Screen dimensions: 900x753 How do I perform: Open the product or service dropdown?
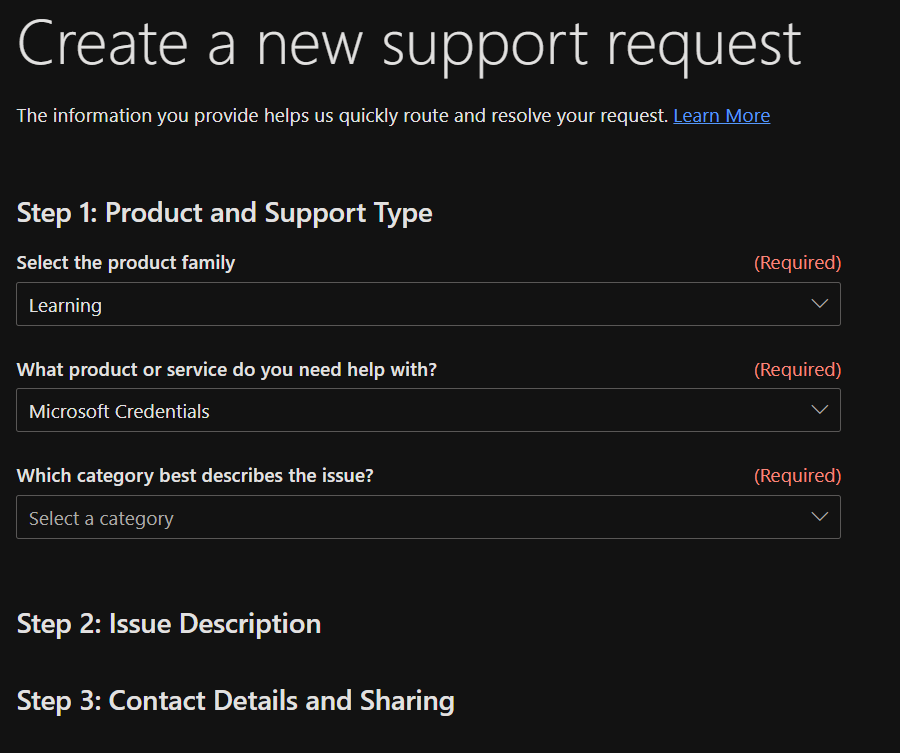coord(428,410)
